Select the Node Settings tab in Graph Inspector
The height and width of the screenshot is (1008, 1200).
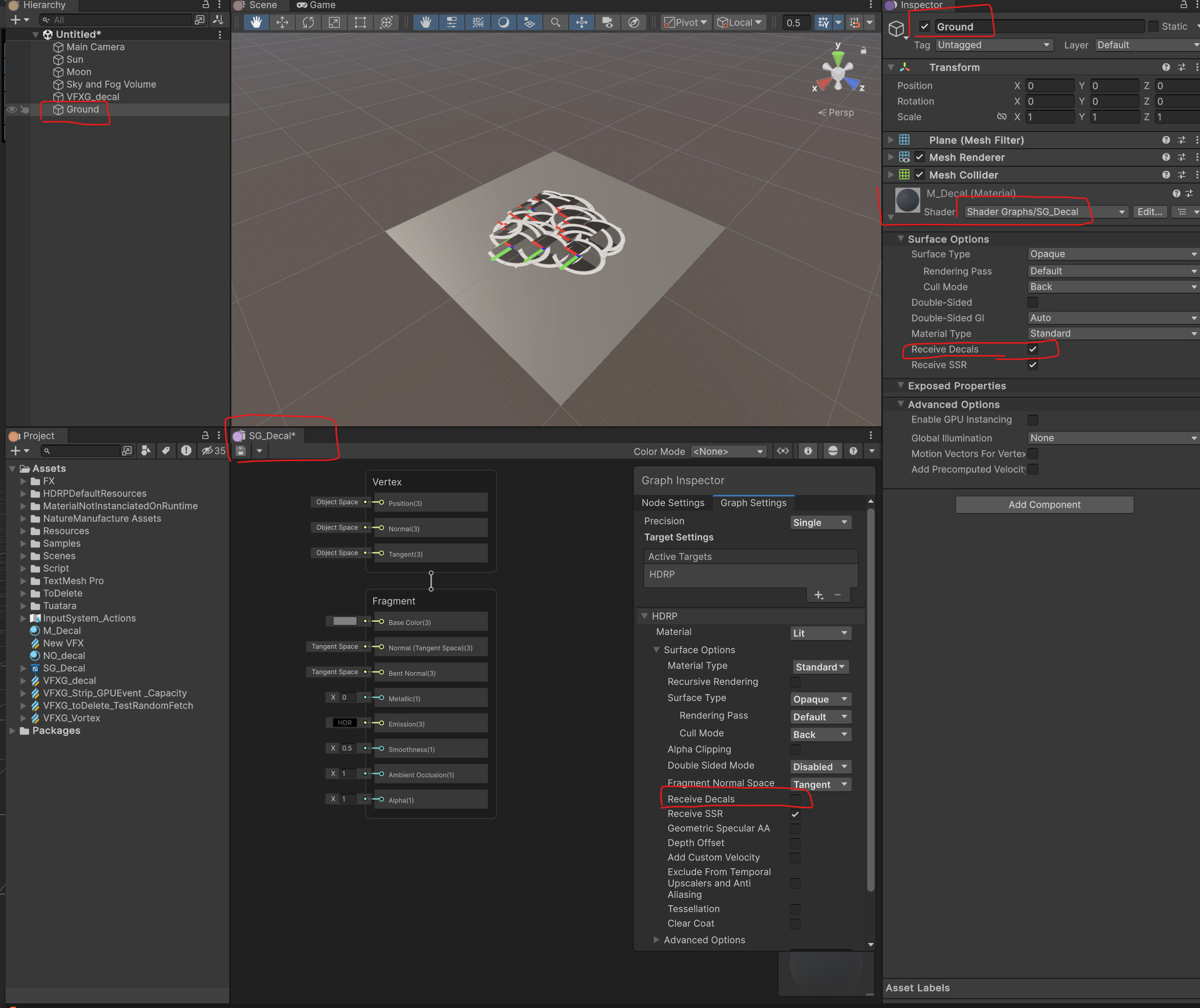(x=673, y=503)
